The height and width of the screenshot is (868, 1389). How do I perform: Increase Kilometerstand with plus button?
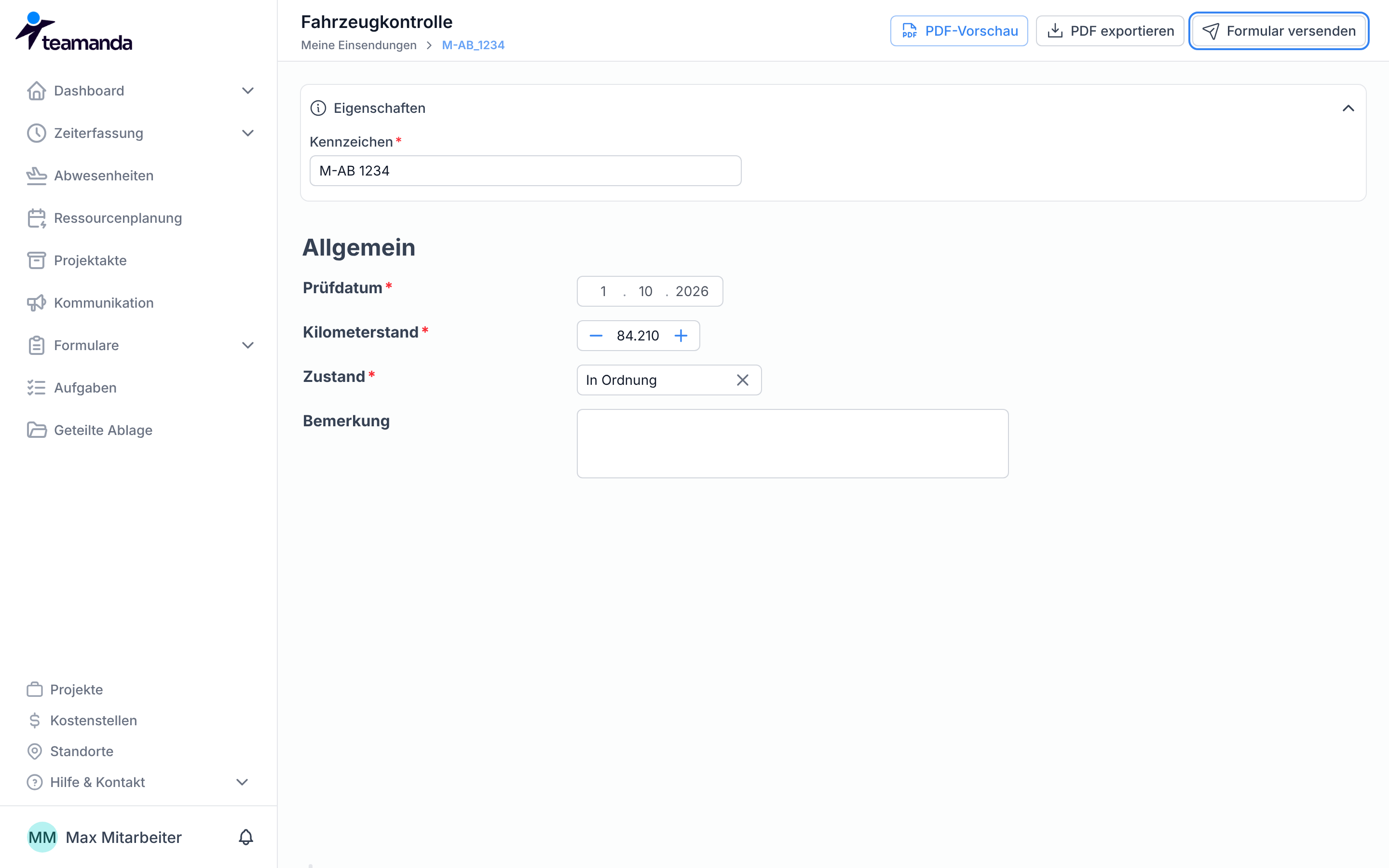[x=681, y=336]
